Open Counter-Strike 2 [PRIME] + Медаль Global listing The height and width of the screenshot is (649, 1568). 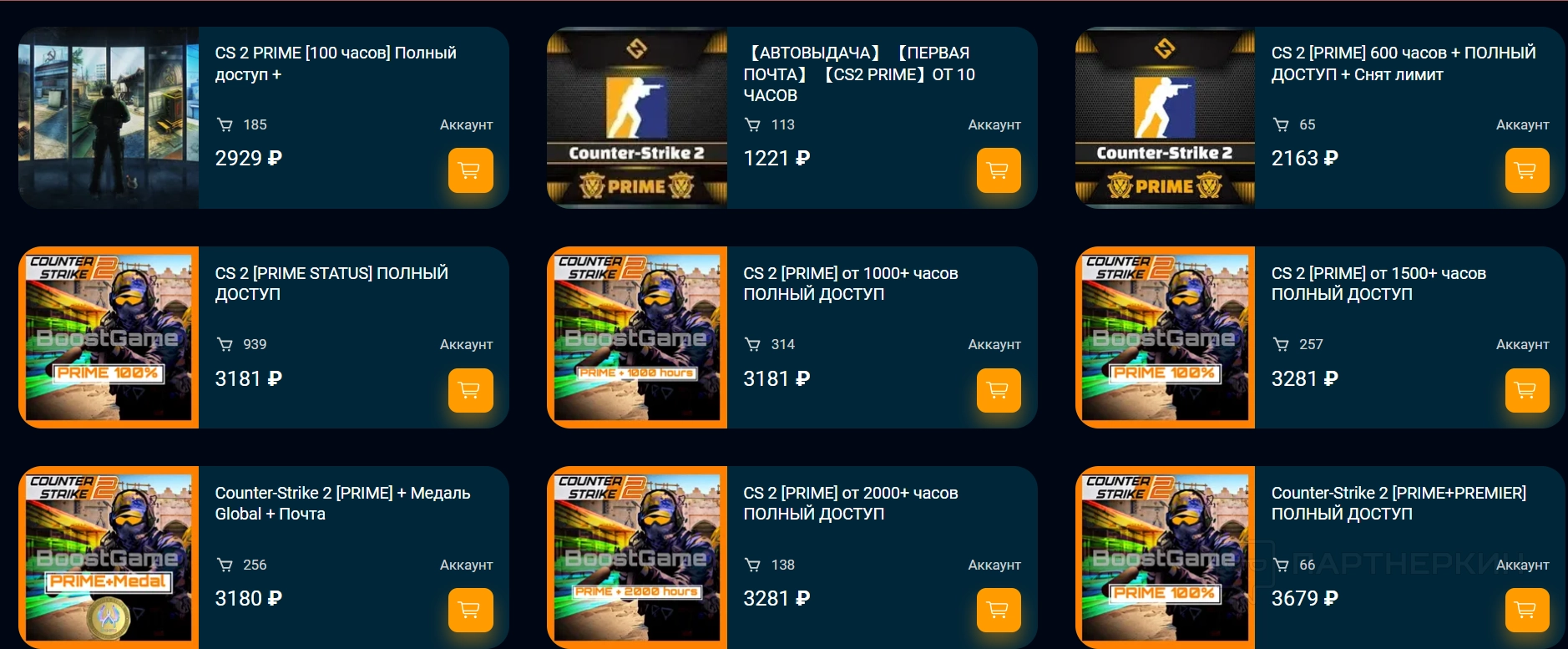[342, 503]
